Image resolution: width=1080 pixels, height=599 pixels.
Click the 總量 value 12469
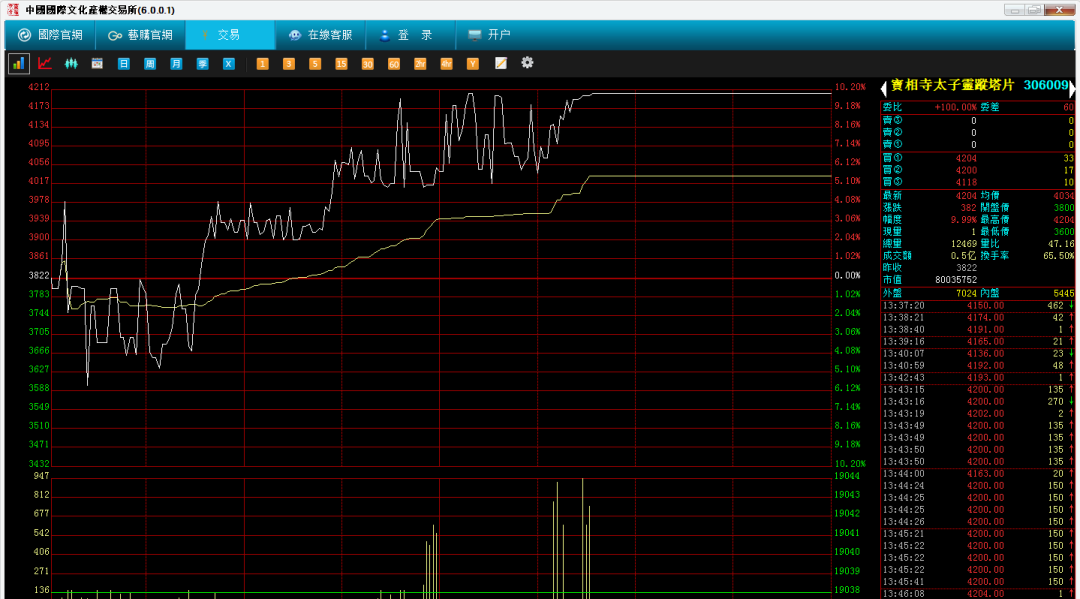pyautogui.click(x=964, y=244)
